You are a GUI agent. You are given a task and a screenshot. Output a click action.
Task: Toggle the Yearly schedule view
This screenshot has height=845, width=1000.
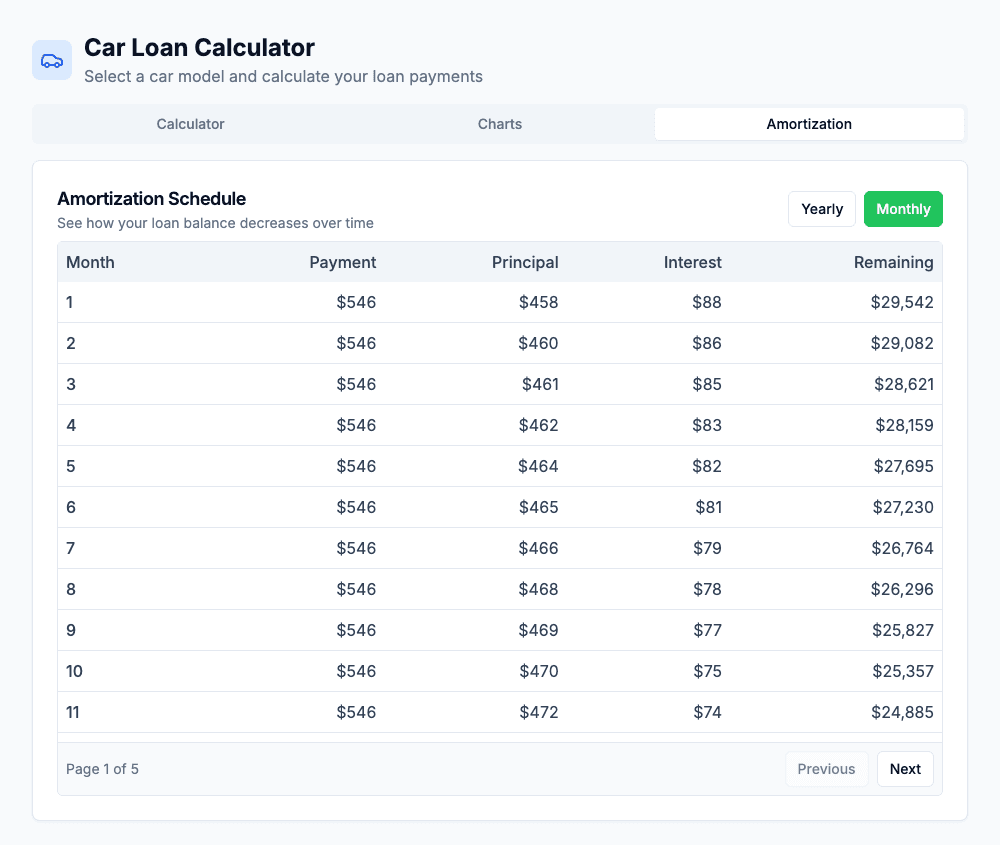pyautogui.click(x=821, y=209)
